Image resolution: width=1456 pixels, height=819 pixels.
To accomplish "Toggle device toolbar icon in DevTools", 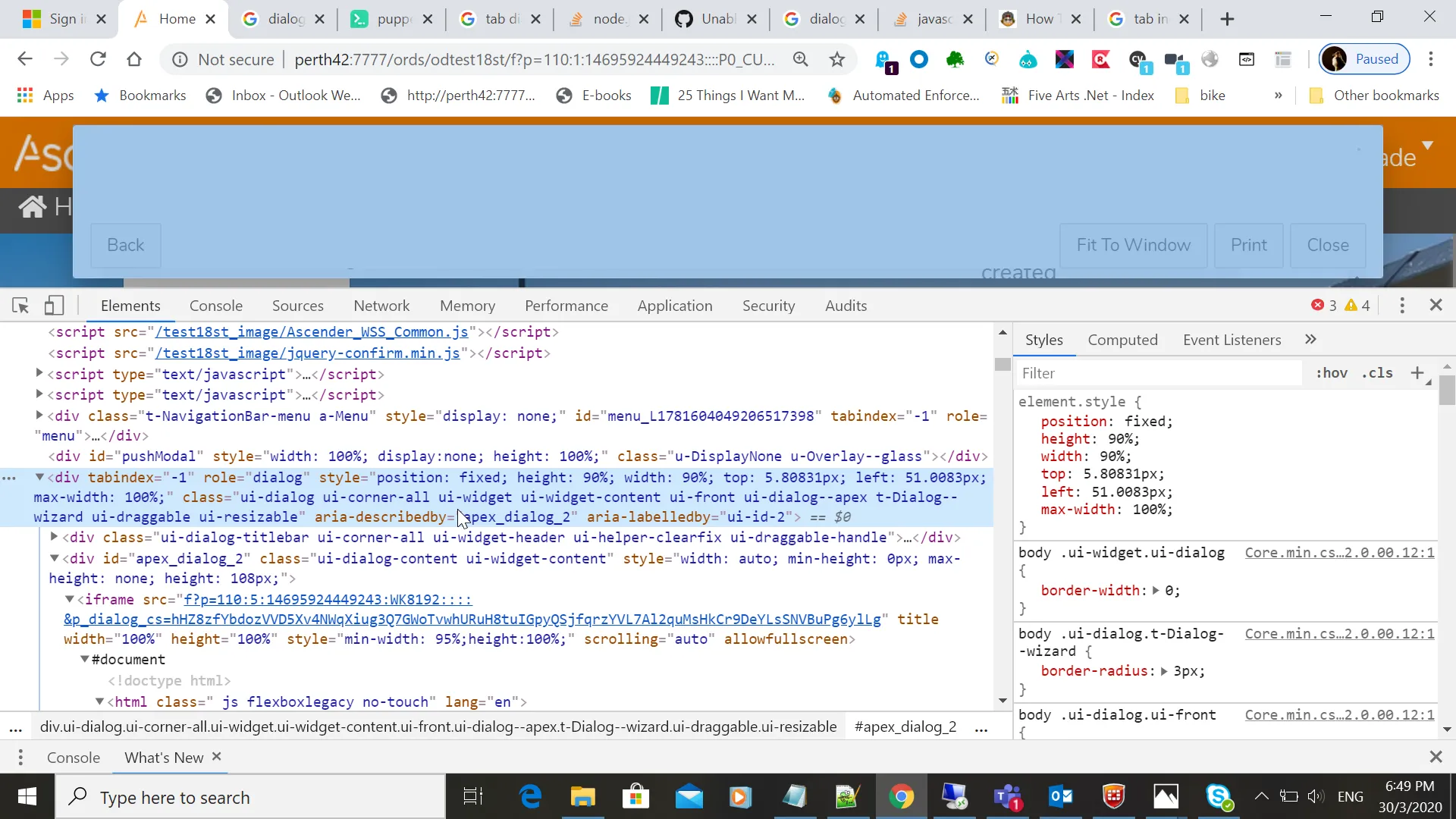I will click(x=53, y=306).
